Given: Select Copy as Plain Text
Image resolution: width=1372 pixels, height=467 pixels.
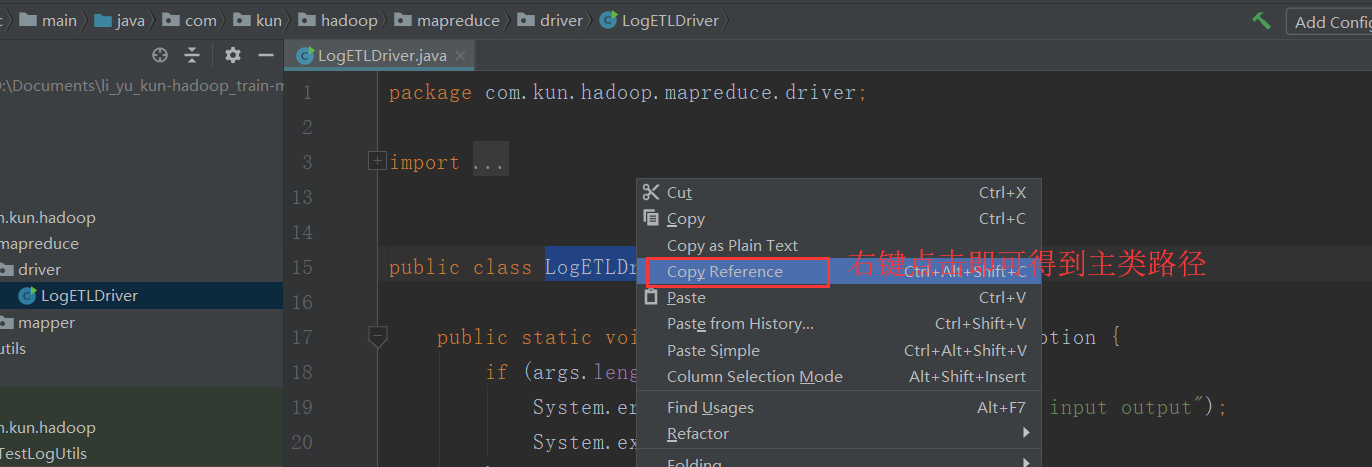Looking at the screenshot, I should click(839, 245).
